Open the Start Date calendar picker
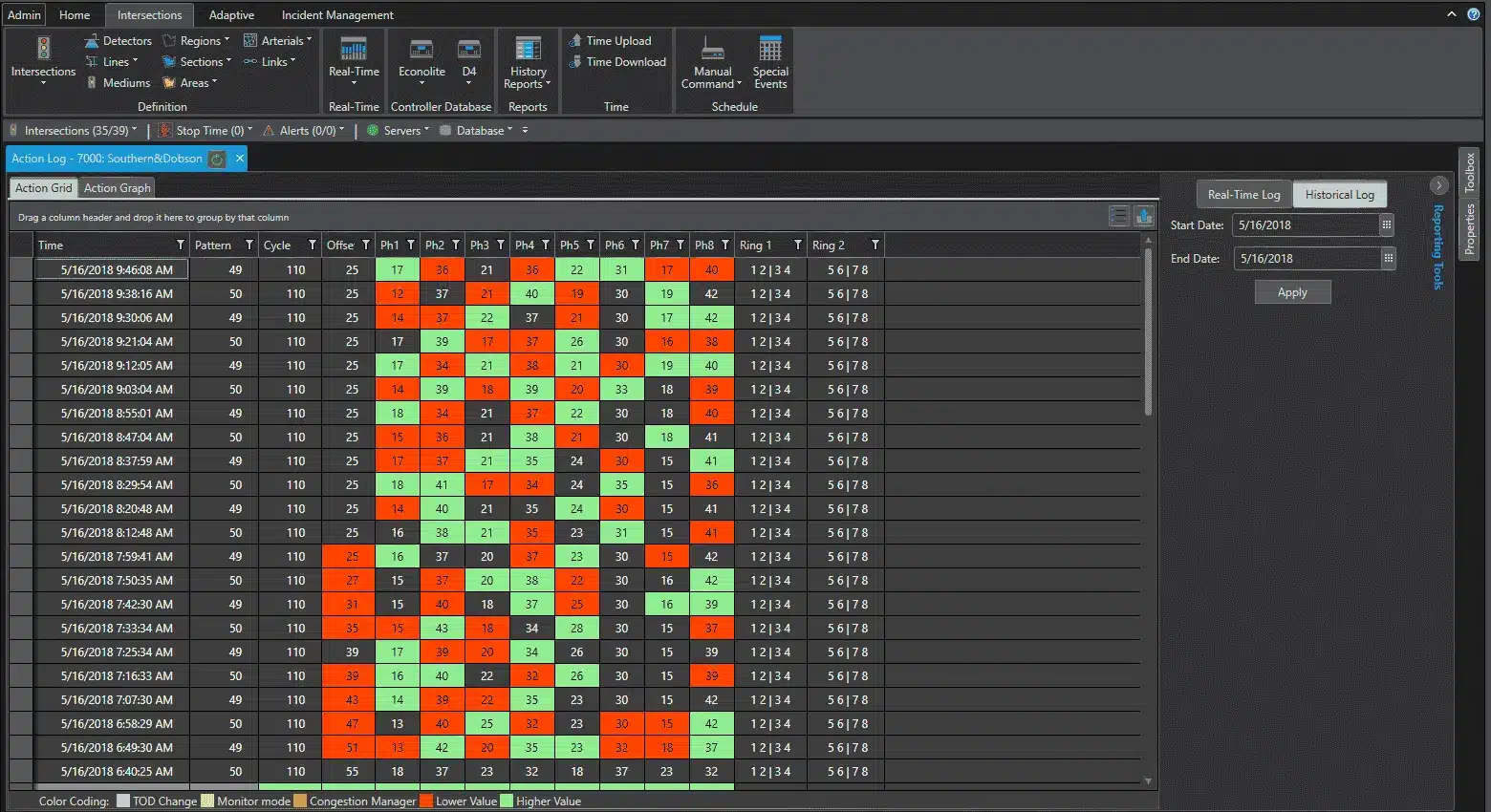 point(1386,225)
